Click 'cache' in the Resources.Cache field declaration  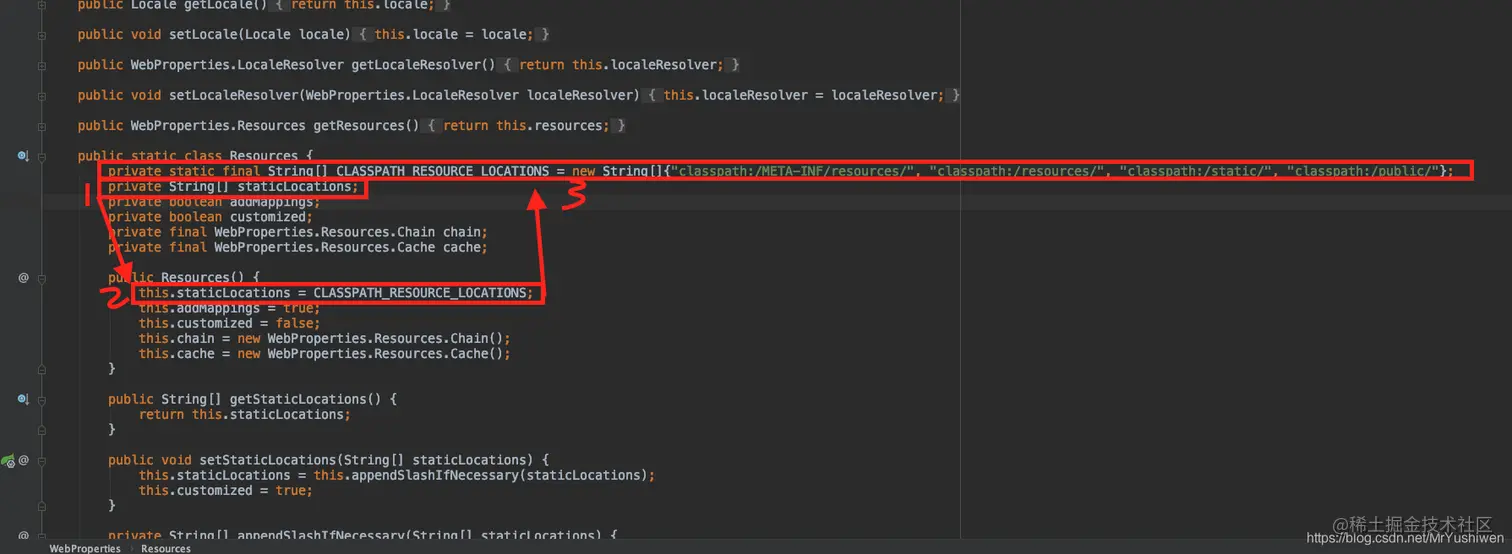pyautogui.click(x=463, y=247)
